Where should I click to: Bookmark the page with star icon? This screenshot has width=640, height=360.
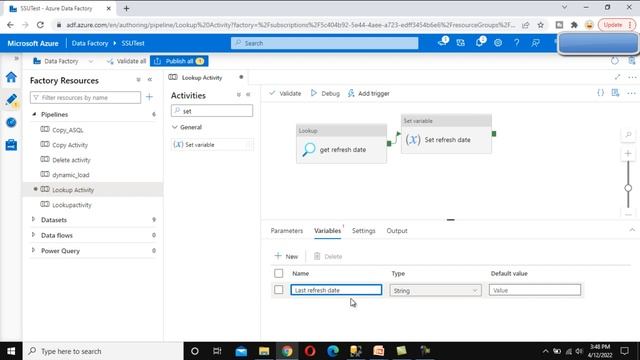click(x=541, y=25)
